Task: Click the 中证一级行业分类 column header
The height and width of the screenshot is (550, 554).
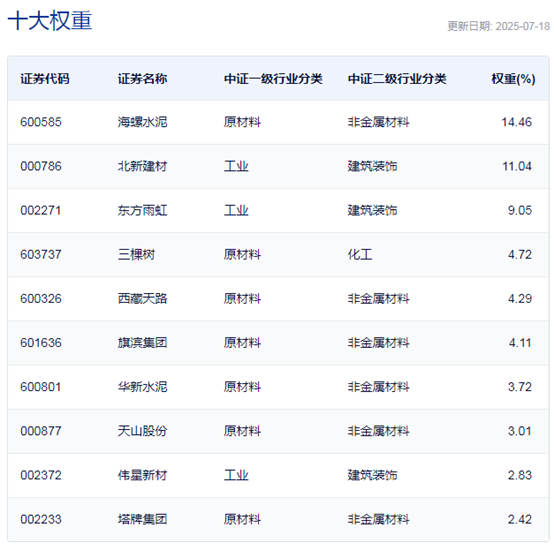Action: (x=273, y=78)
